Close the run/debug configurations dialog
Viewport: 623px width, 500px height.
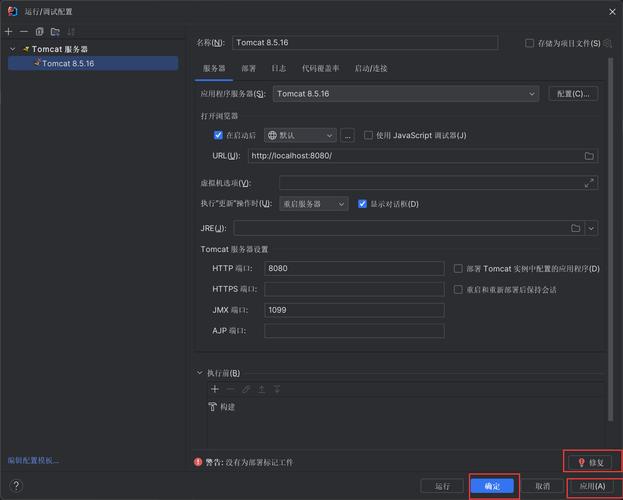tap(612, 12)
